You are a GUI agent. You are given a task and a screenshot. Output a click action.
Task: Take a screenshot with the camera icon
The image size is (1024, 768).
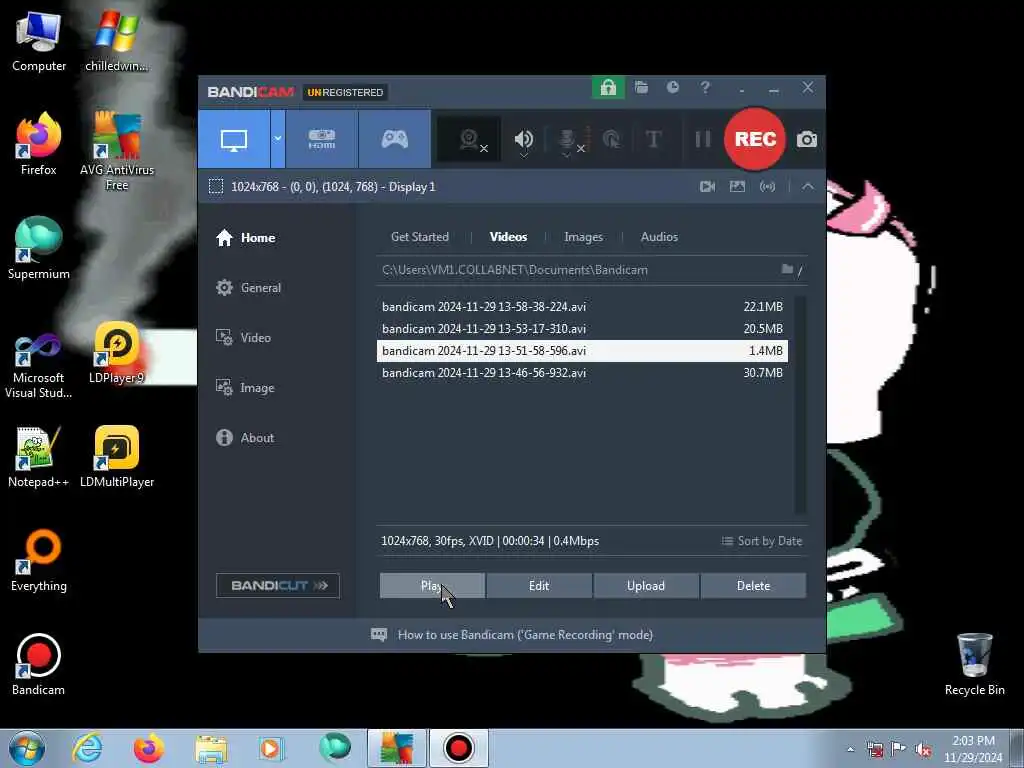point(807,139)
